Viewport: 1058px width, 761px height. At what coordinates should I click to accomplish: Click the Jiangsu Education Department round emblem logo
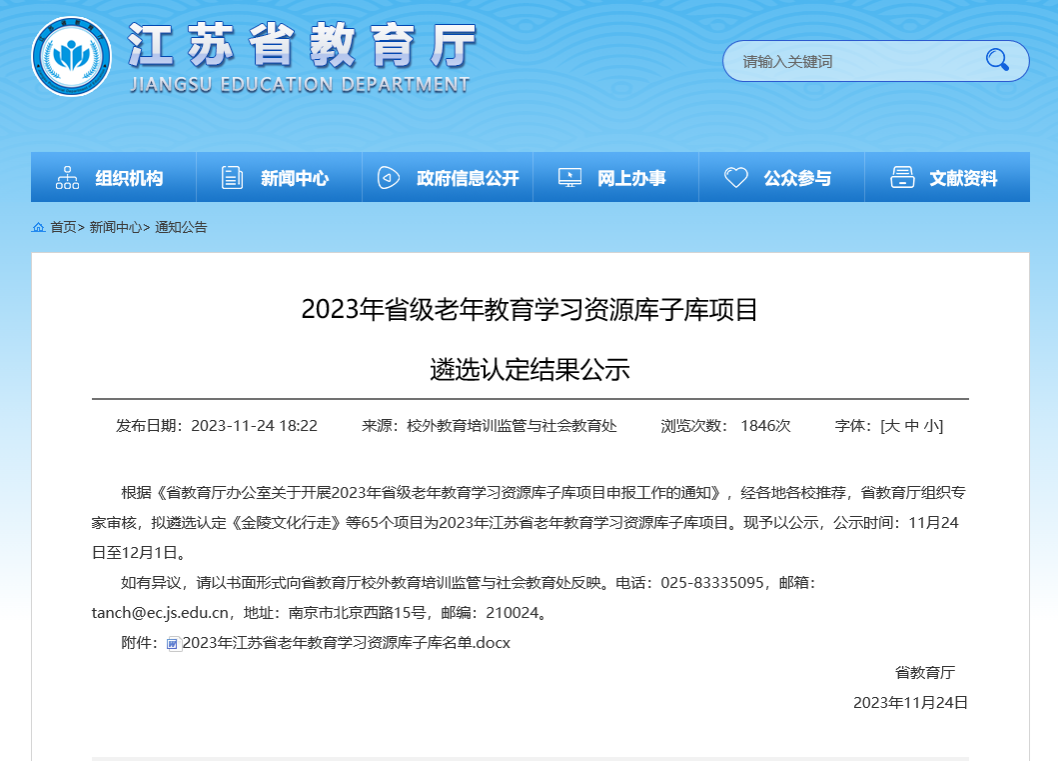click(71, 57)
